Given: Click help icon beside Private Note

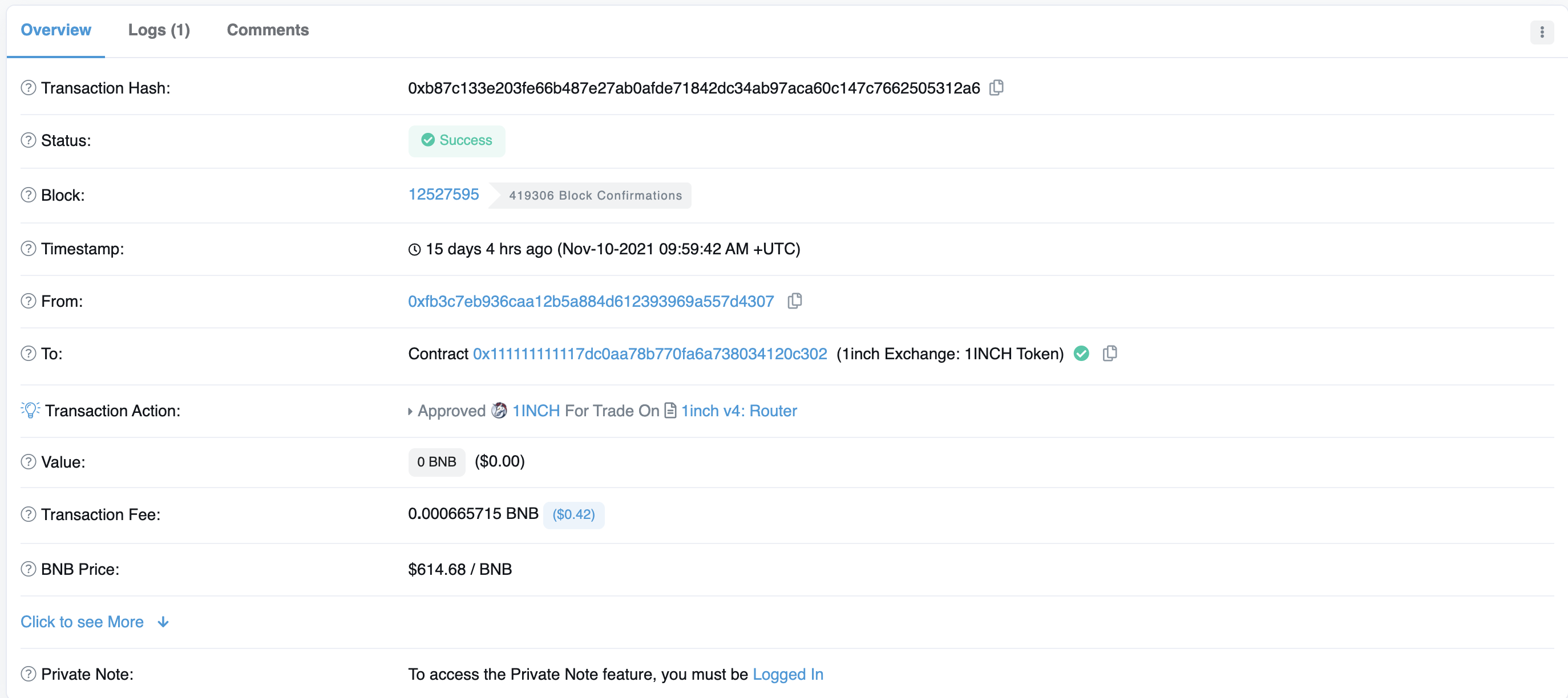Looking at the screenshot, I should [29, 673].
